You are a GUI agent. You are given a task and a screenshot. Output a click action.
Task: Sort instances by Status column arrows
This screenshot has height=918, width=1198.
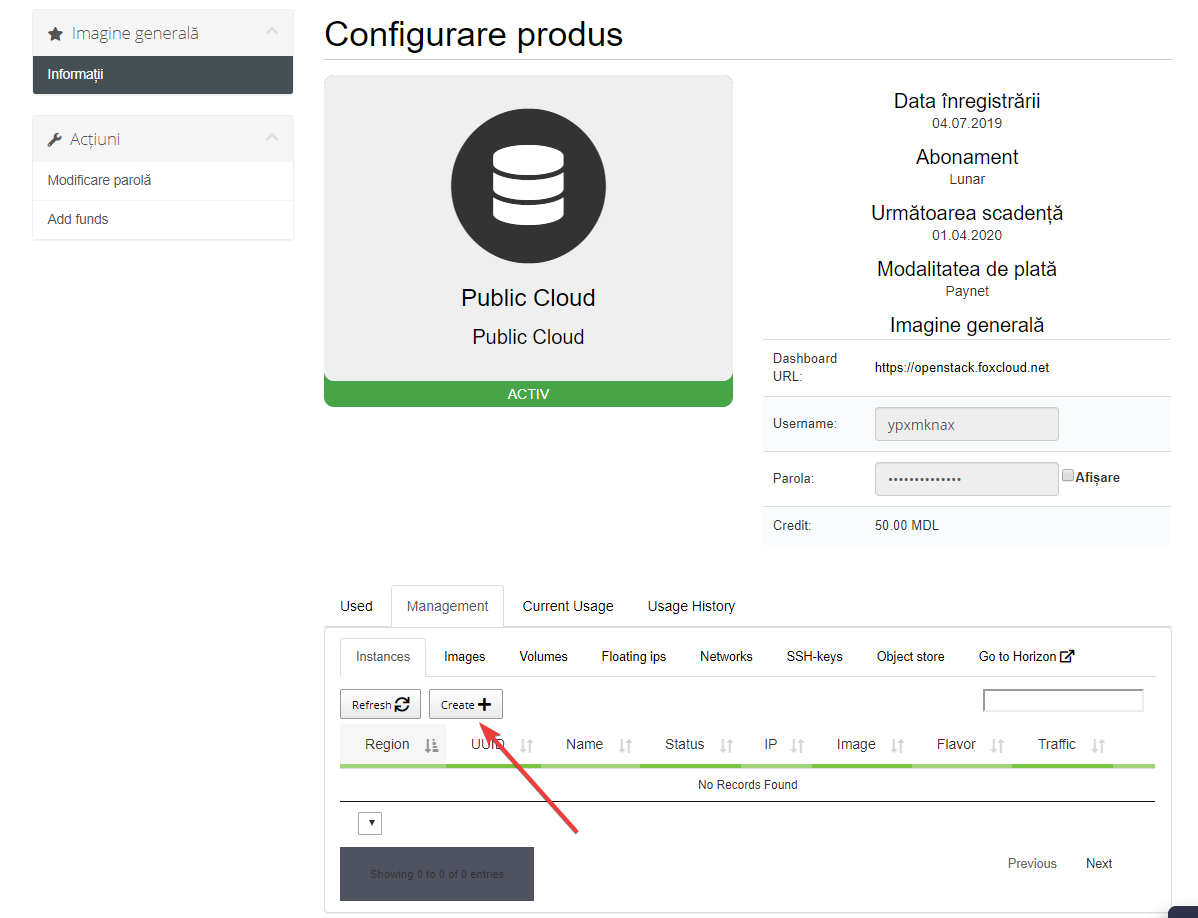pyautogui.click(x=727, y=745)
